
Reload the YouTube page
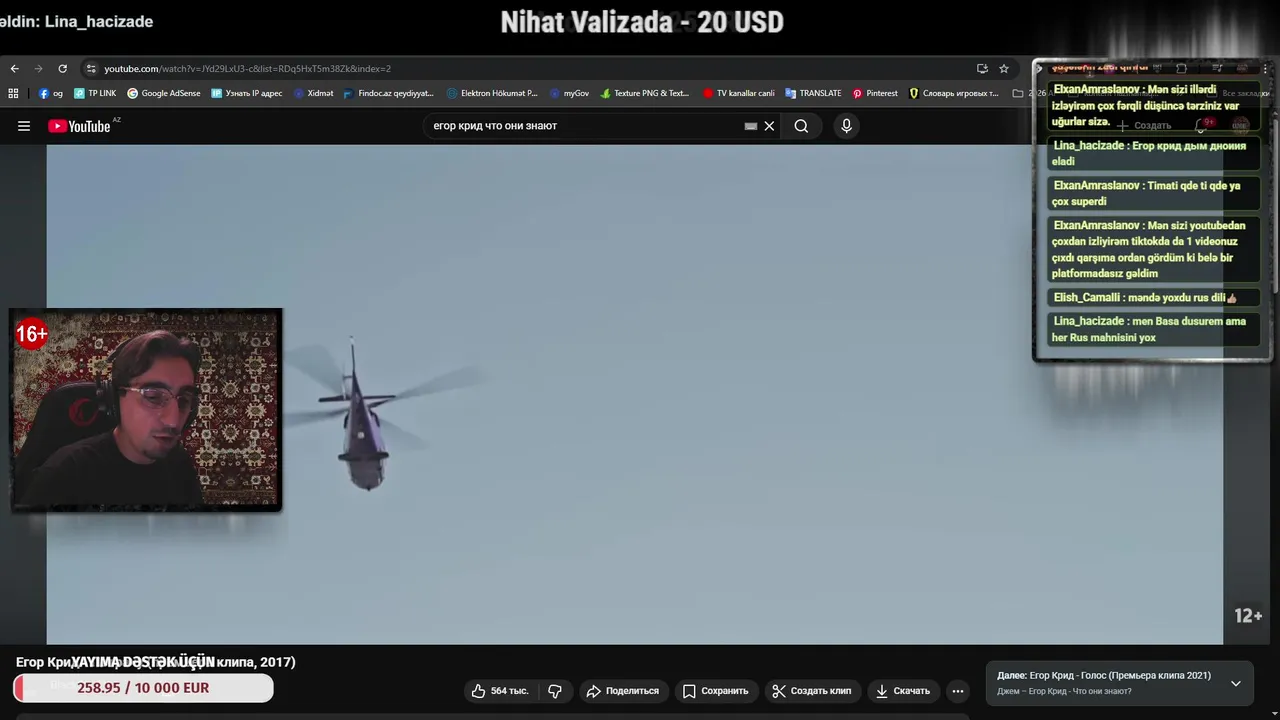[62, 69]
